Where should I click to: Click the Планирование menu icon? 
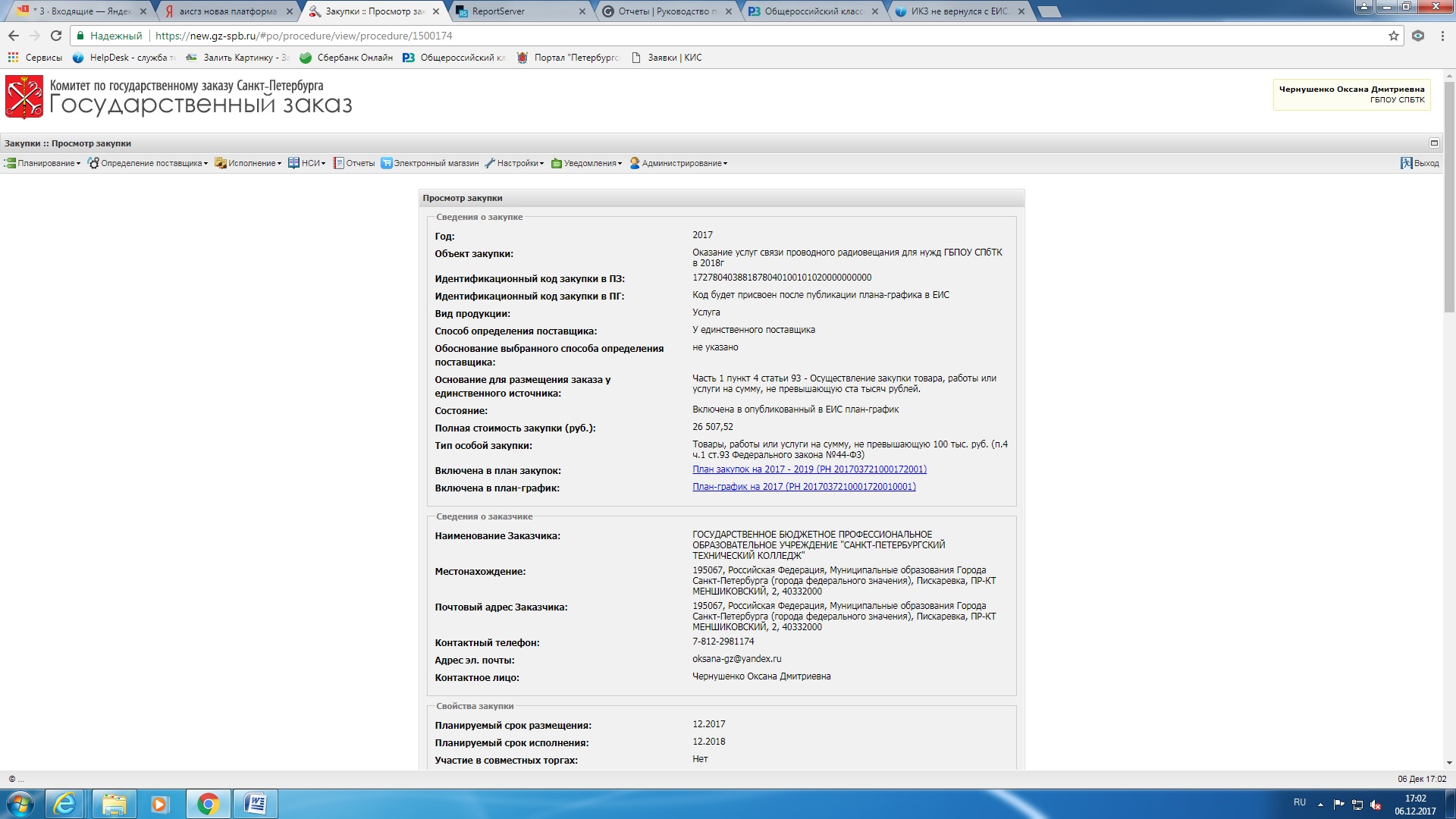click(11, 163)
